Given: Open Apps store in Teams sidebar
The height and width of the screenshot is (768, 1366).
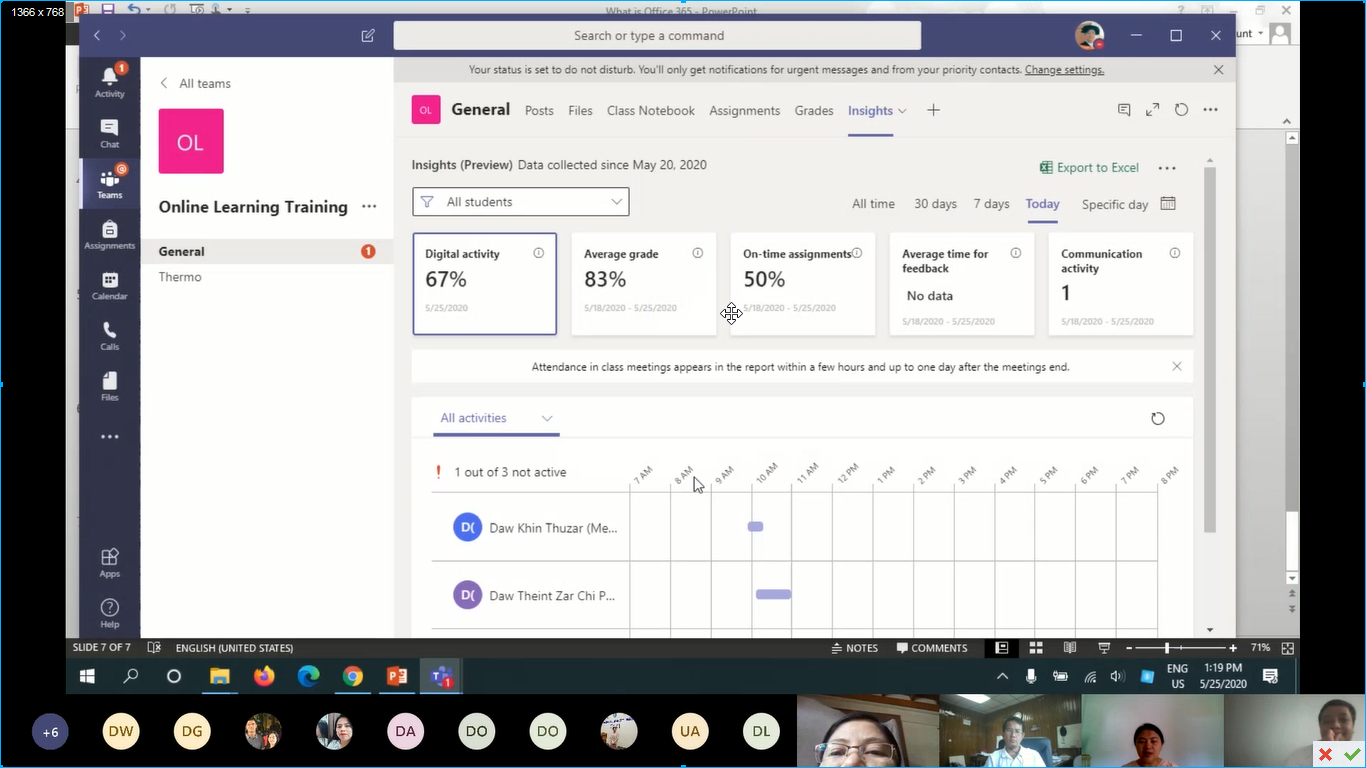Looking at the screenshot, I should (x=110, y=562).
